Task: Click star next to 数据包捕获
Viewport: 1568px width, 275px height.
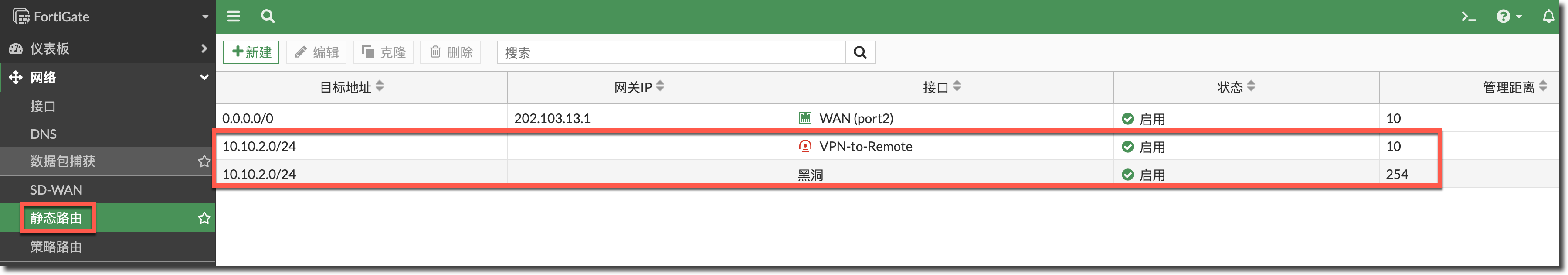Action: pyautogui.click(x=204, y=162)
